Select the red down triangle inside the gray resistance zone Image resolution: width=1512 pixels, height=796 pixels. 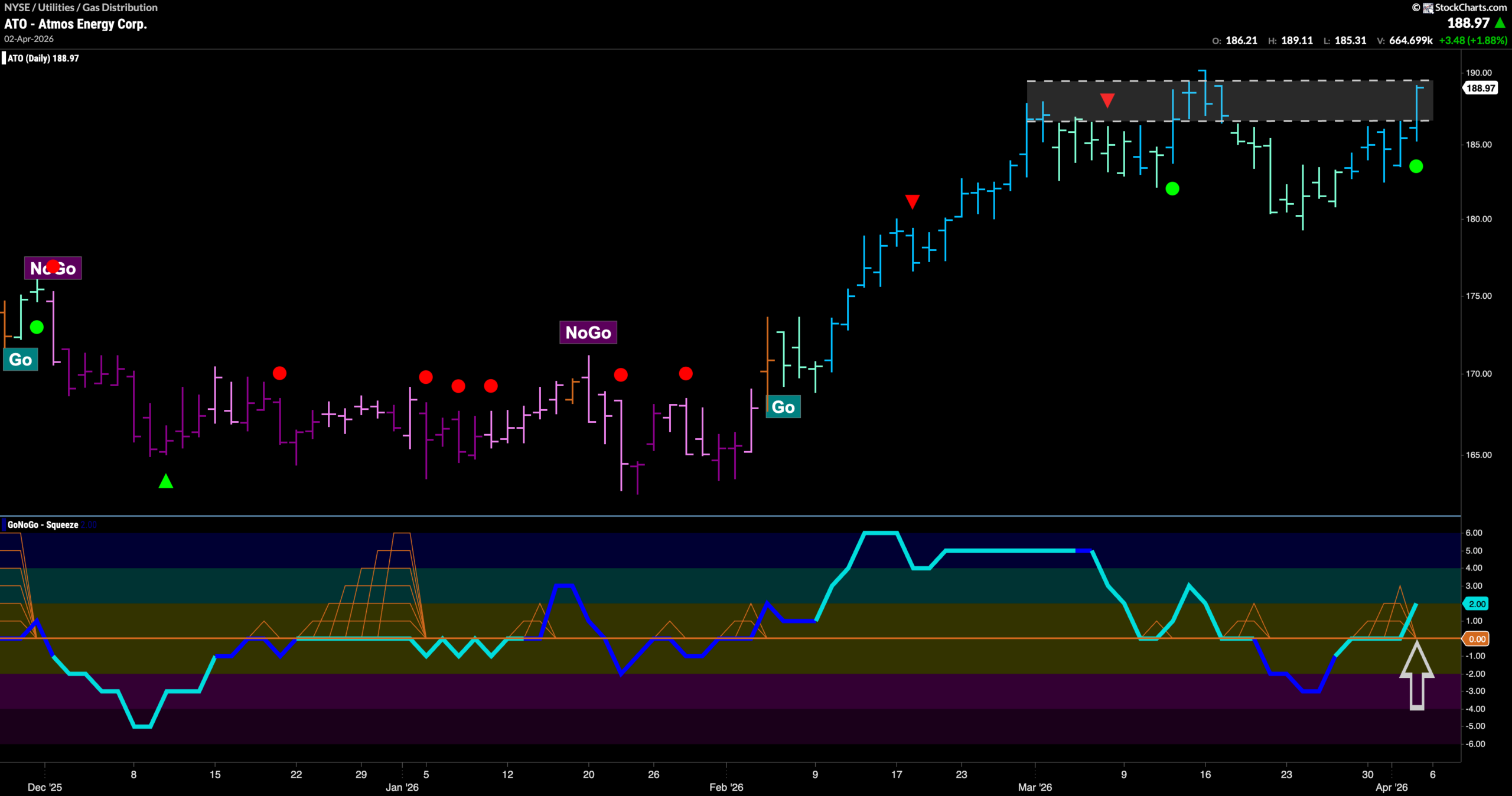[x=1107, y=100]
